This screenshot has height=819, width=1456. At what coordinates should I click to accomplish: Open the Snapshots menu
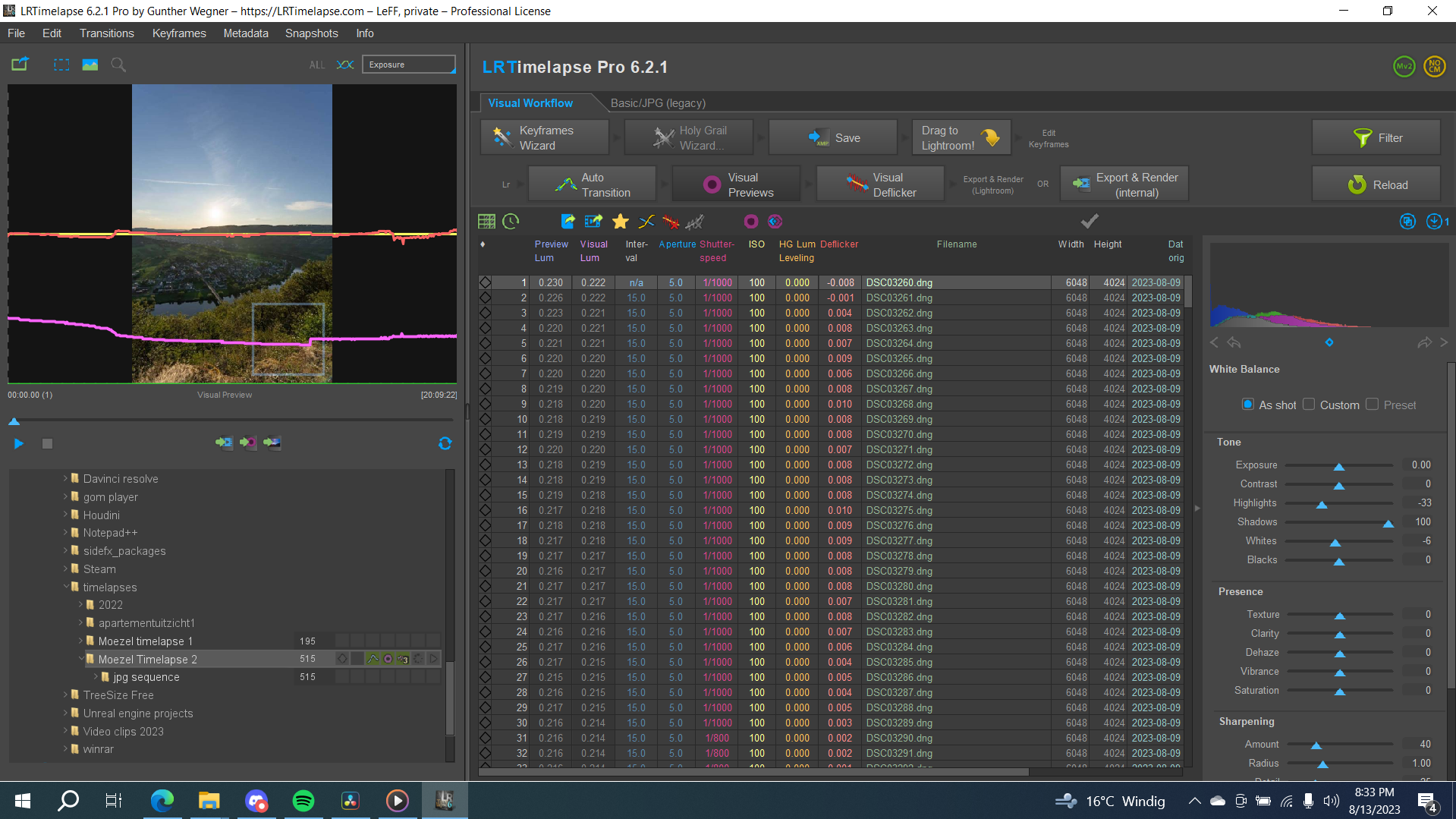(x=311, y=33)
